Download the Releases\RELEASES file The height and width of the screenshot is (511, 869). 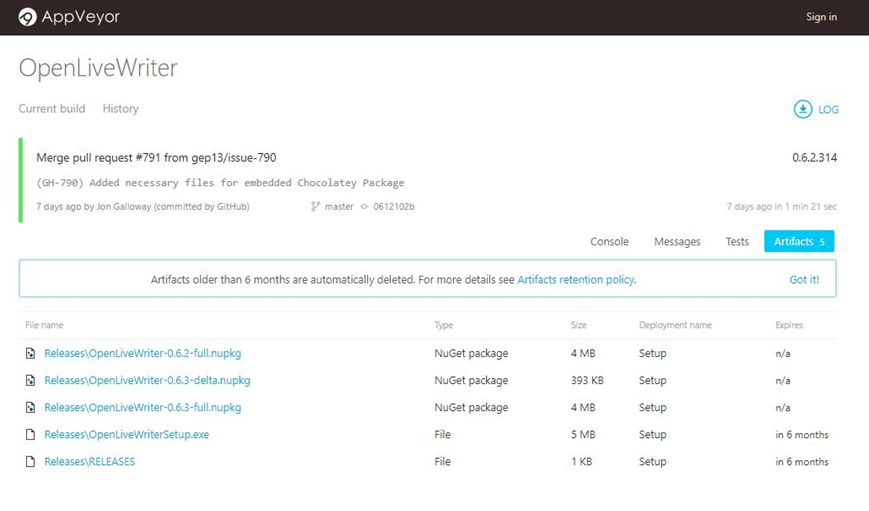point(90,462)
